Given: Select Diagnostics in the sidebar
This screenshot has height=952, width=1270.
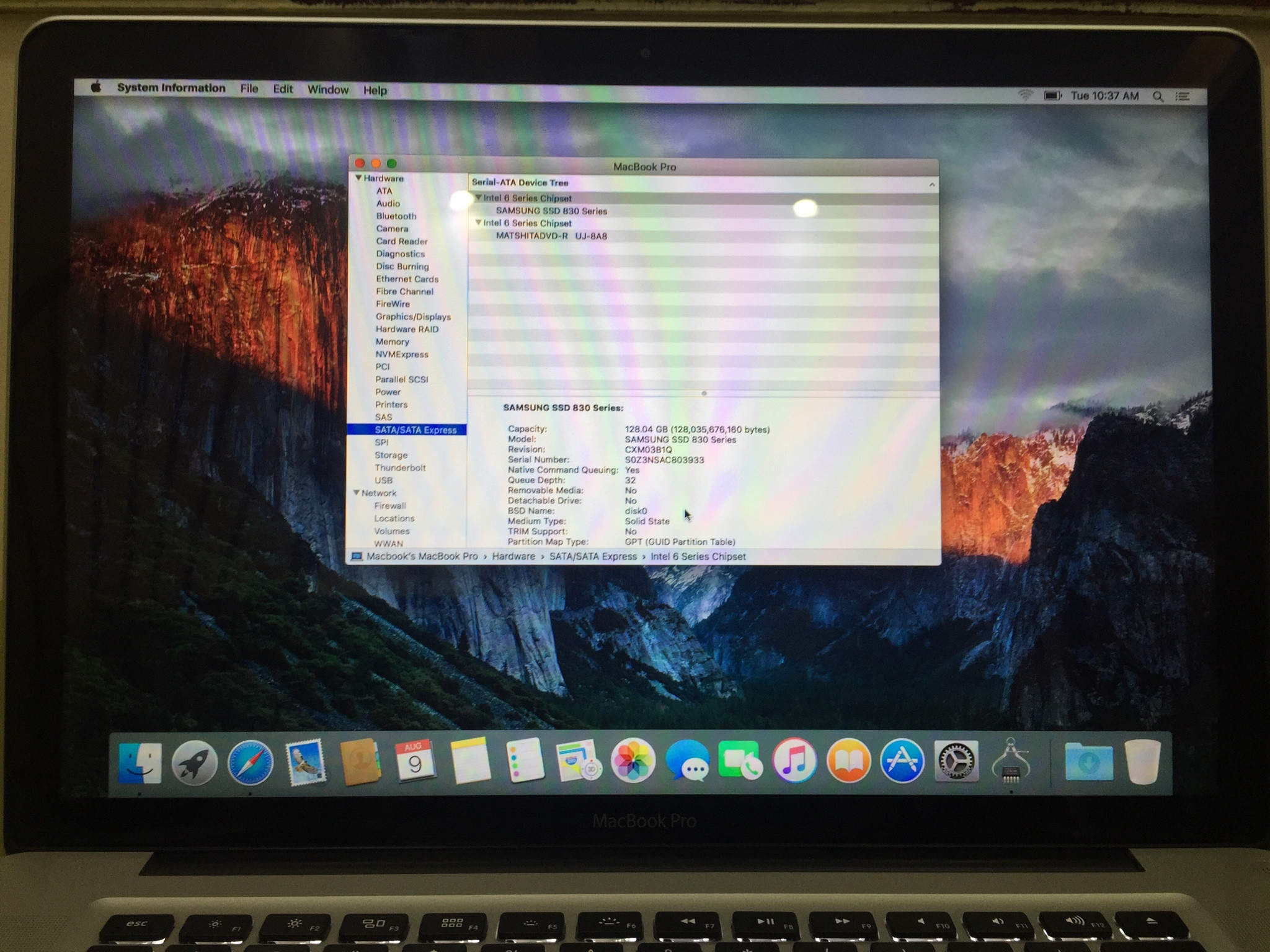Looking at the screenshot, I should coord(400,253).
